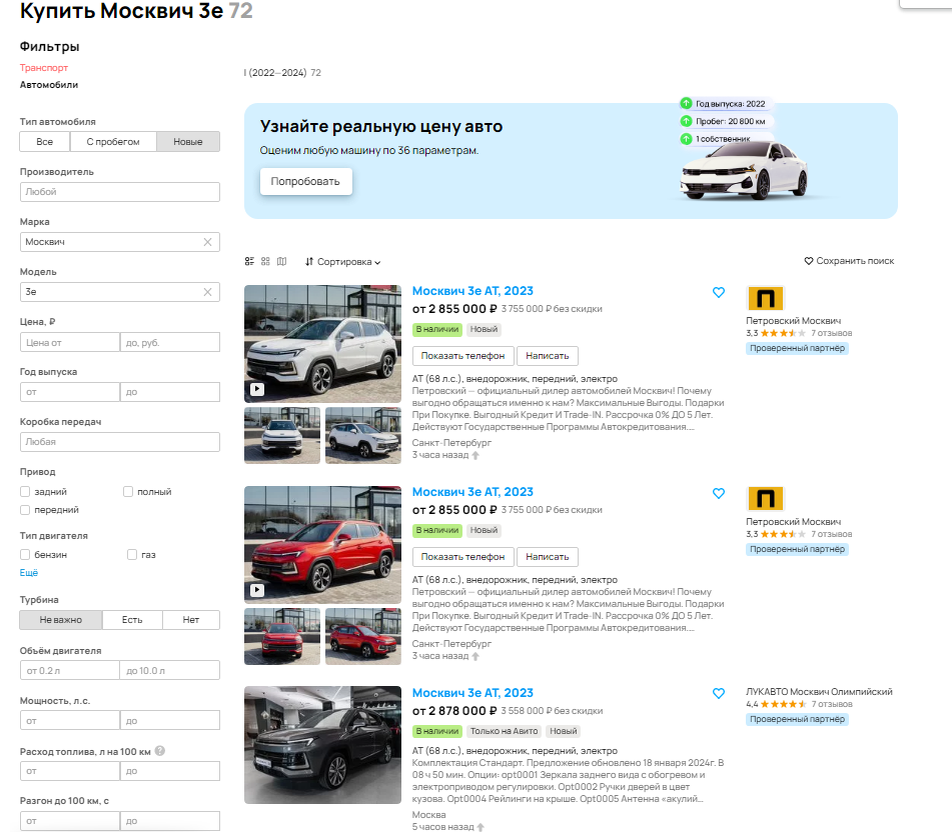Write to seller of red car

(547, 557)
